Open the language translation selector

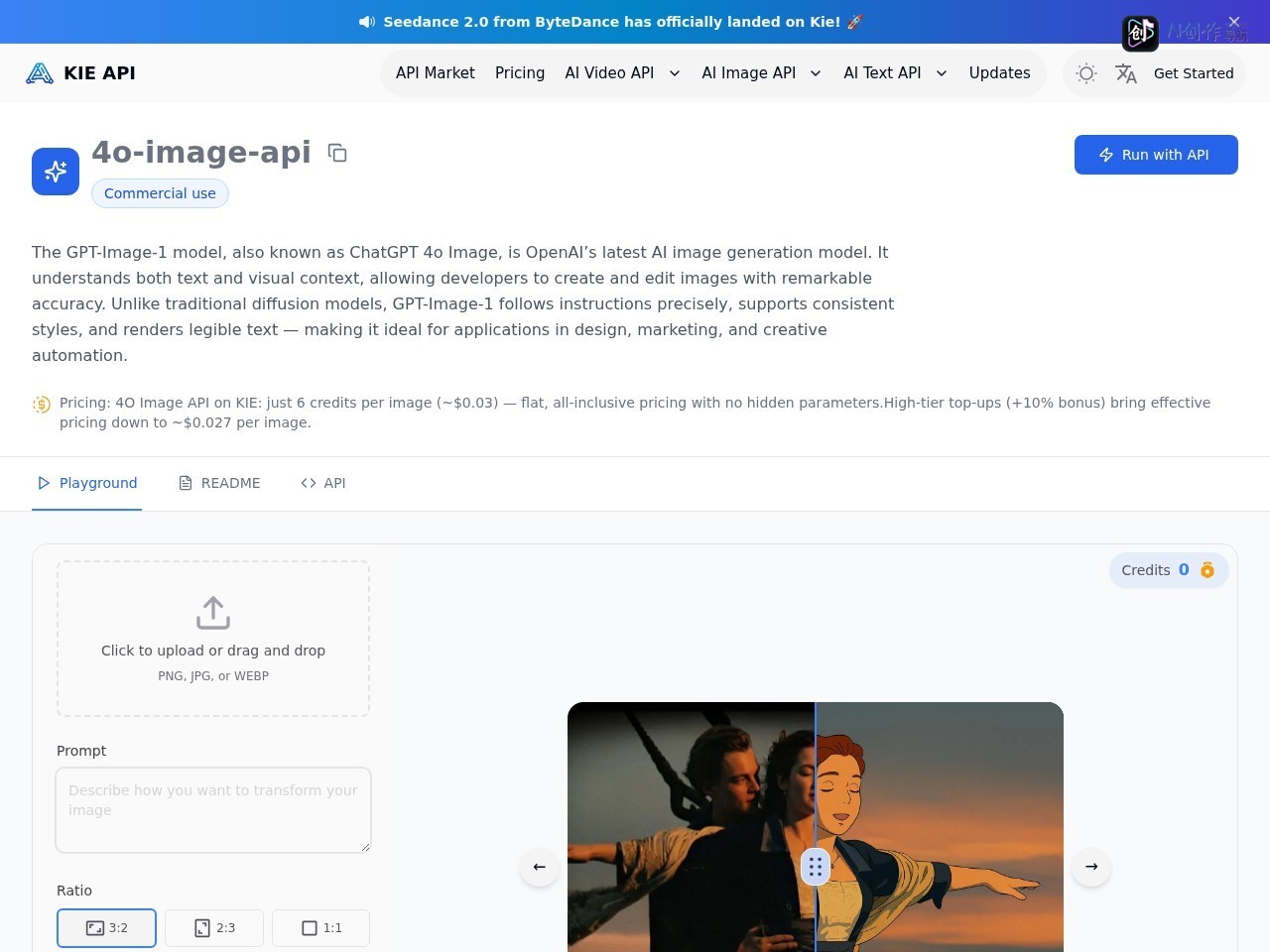click(x=1126, y=73)
